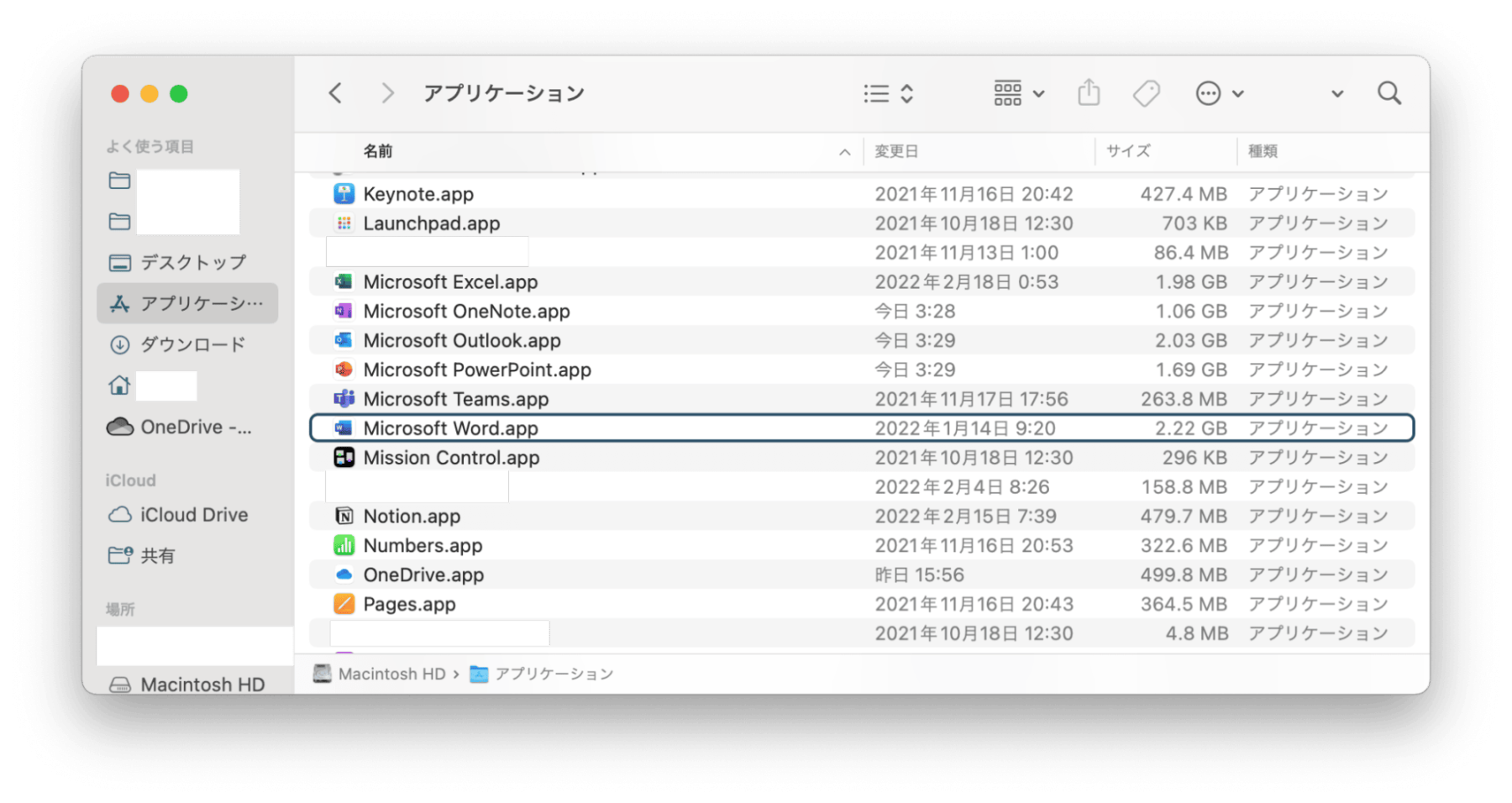Go back with the left chevron button
1512x803 pixels.
coord(335,92)
